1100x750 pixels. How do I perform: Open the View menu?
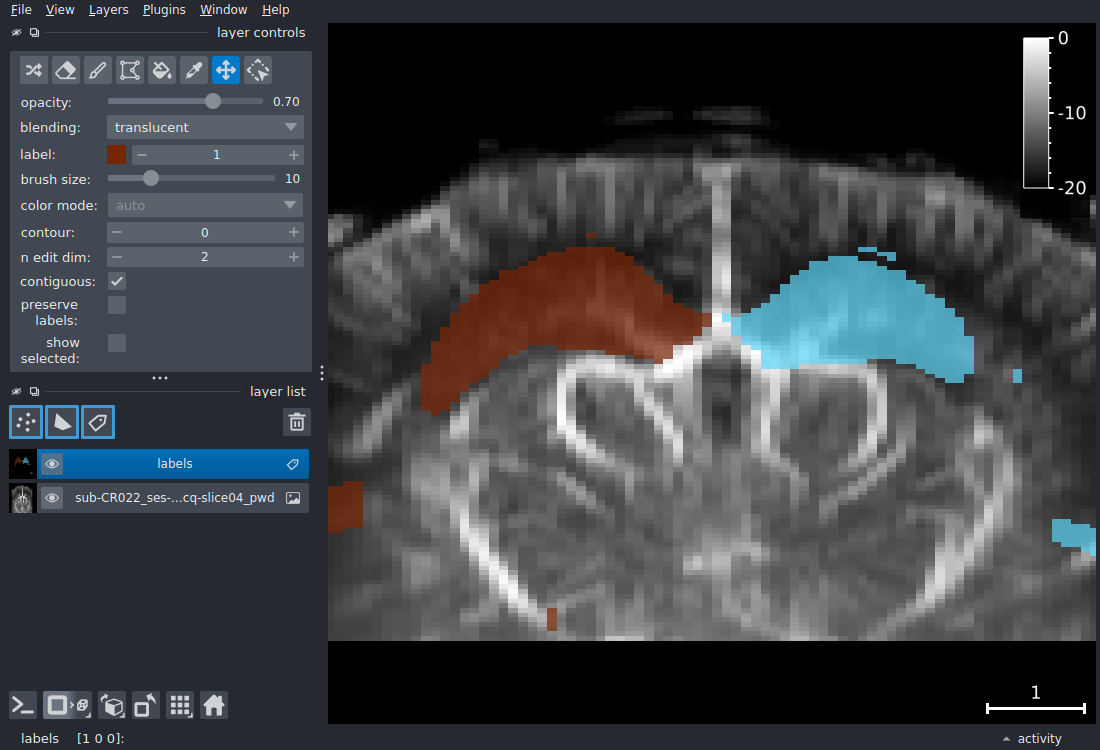point(60,10)
